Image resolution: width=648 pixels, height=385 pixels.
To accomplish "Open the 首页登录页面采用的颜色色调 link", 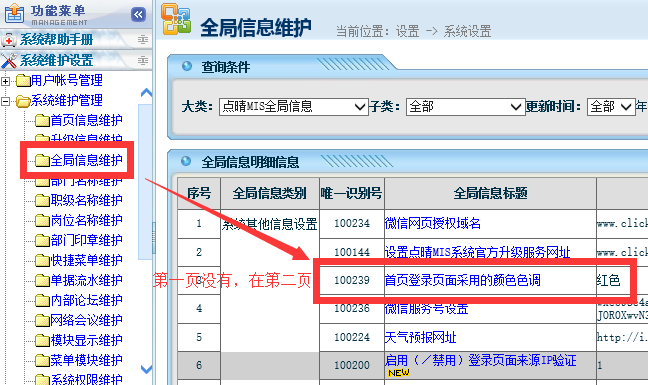I will [462, 280].
